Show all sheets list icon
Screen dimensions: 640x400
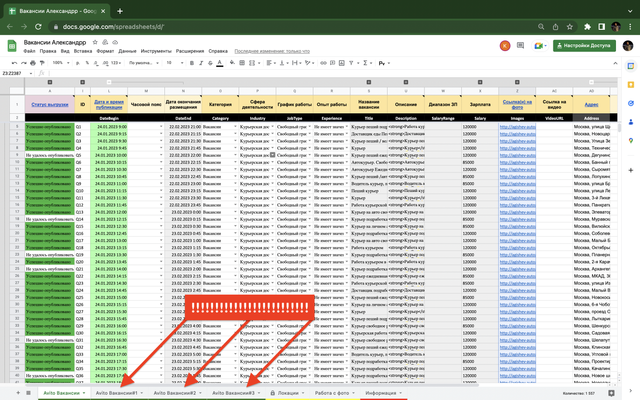28,393
